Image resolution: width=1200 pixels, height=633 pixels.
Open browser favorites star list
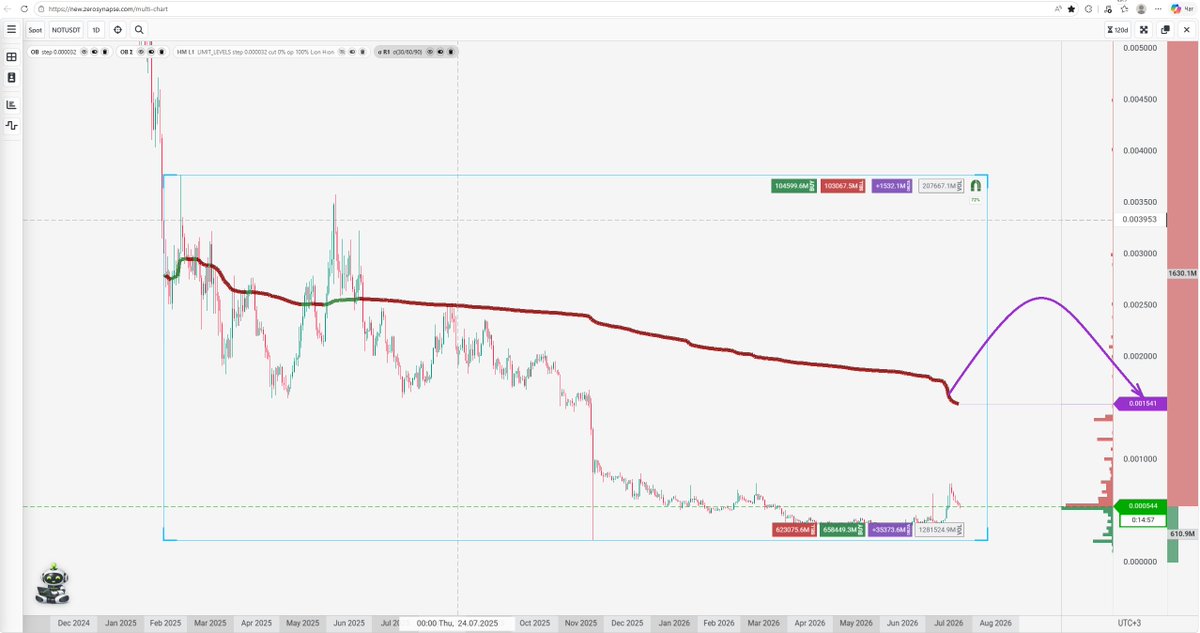[1124, 9]
